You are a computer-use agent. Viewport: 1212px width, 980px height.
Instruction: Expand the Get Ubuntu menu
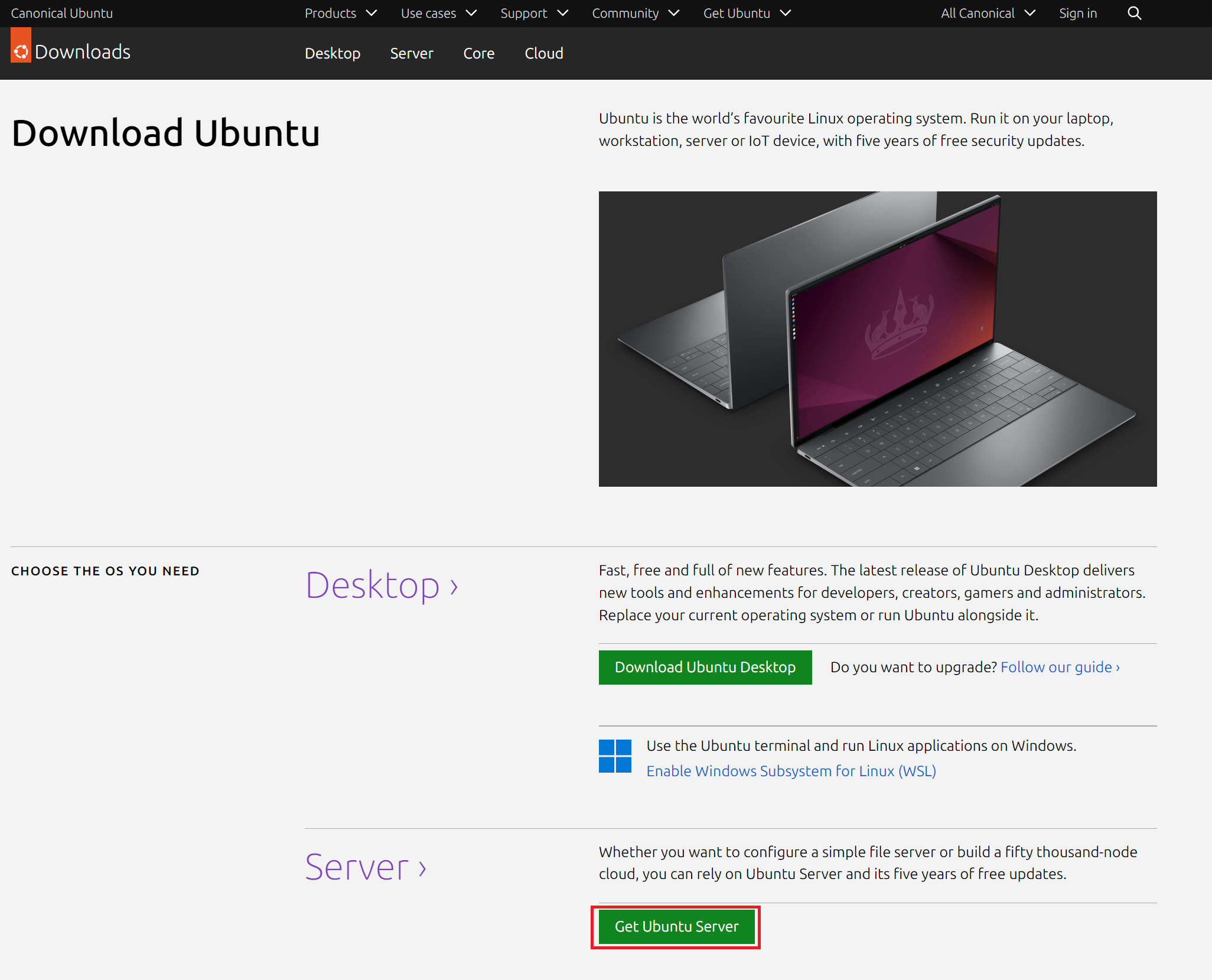pyautogui.click(x=746, y=13)
